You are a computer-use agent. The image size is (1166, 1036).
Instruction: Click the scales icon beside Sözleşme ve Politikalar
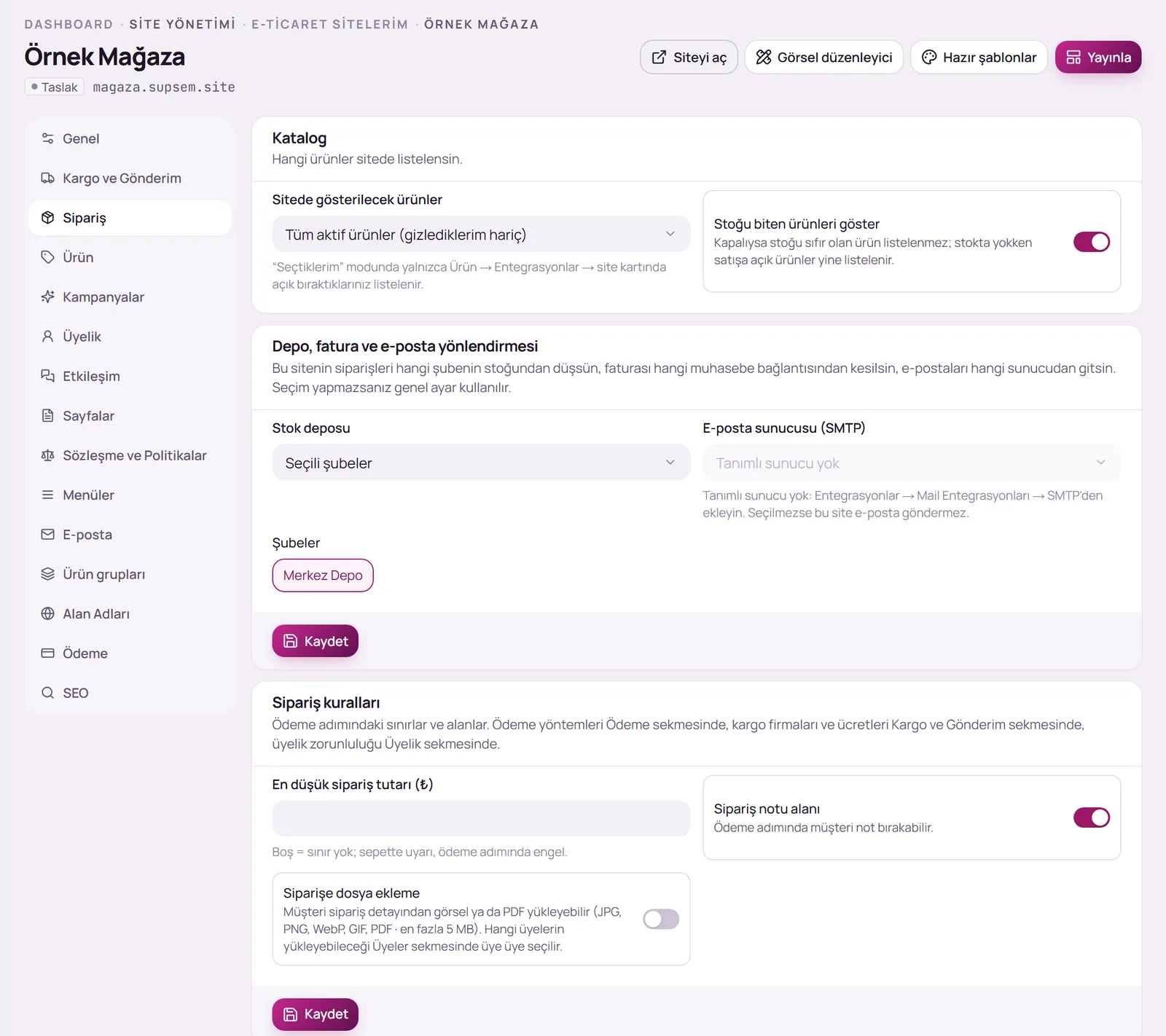[x=47, y=455]
